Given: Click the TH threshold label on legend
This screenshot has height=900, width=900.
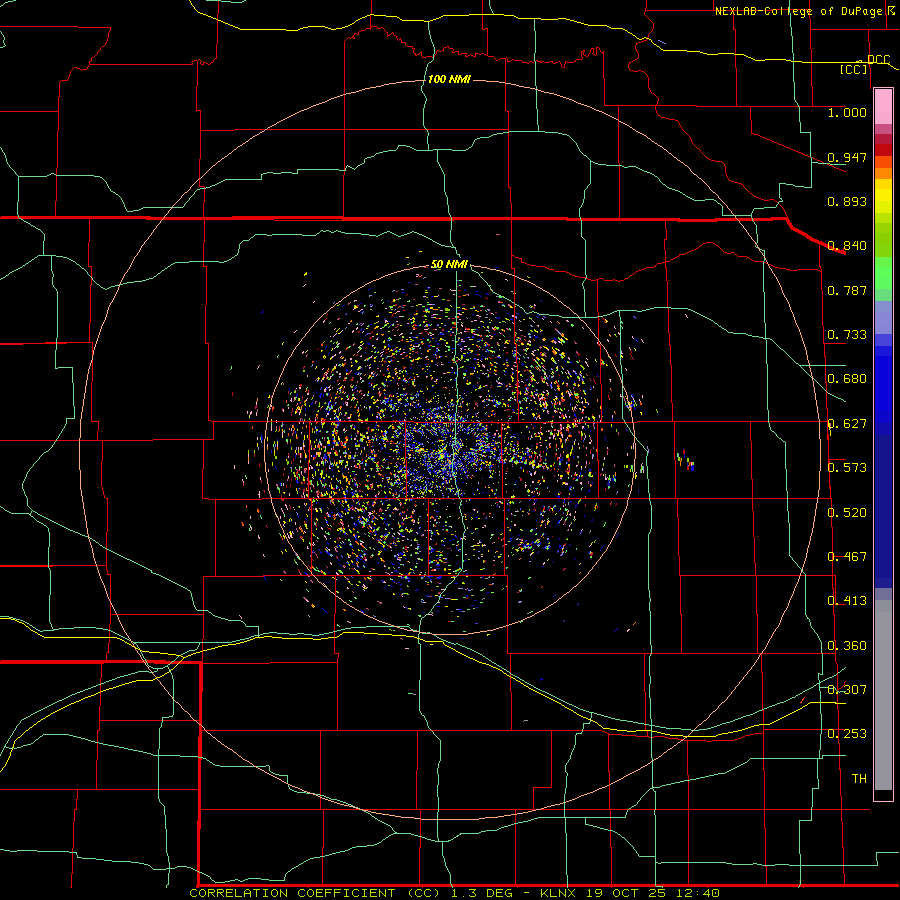Looking at the screenshot, I should [x=859, y=779].
